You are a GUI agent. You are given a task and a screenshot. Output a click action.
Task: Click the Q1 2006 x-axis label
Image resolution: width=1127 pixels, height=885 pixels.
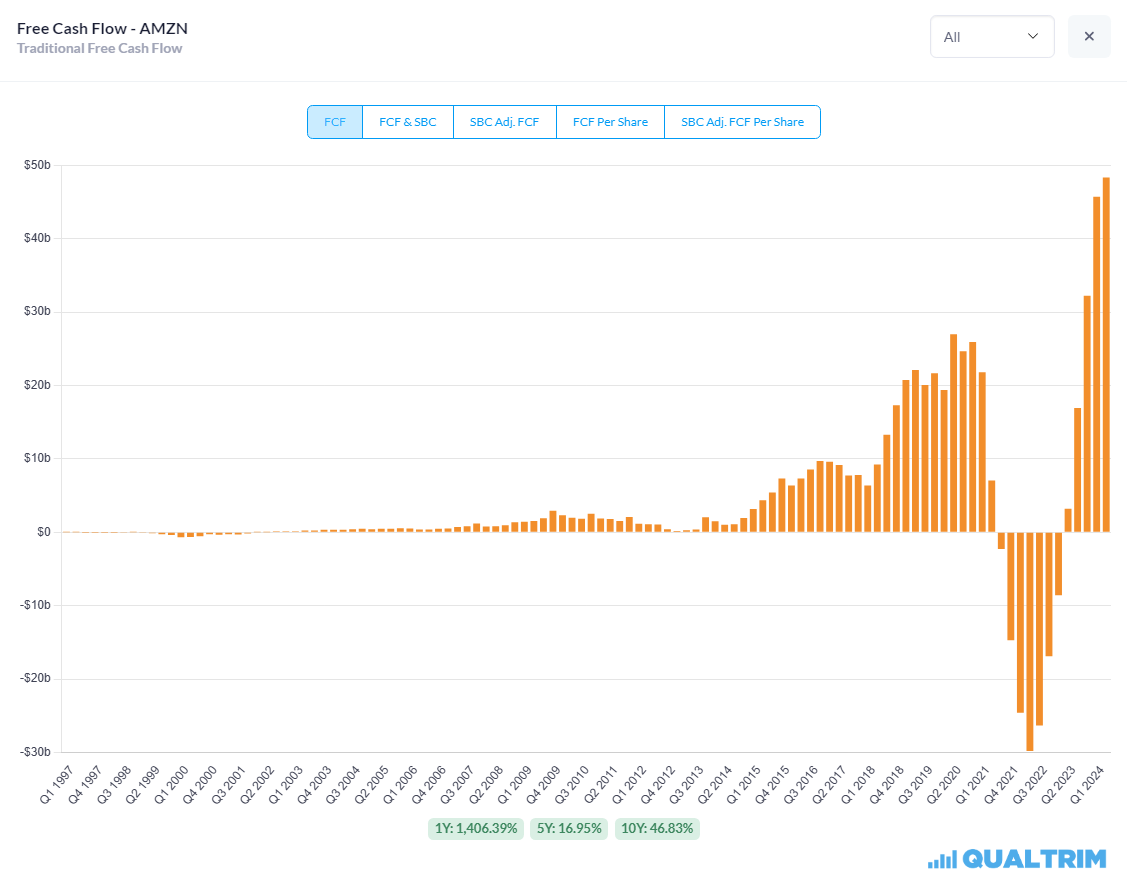tap(400, 785)
